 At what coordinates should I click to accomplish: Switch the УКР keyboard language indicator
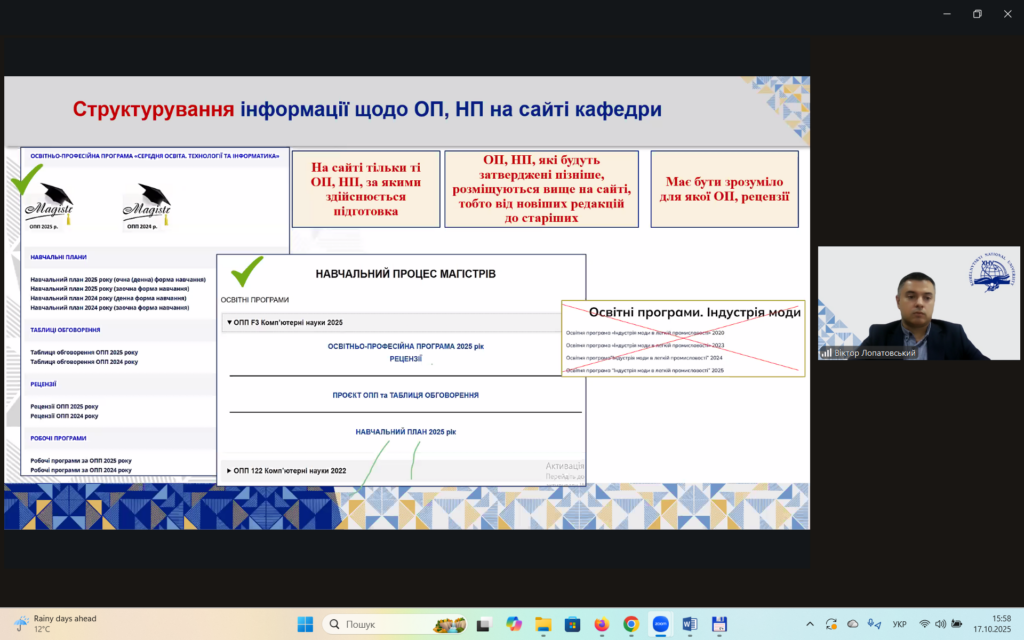(899, 624)
